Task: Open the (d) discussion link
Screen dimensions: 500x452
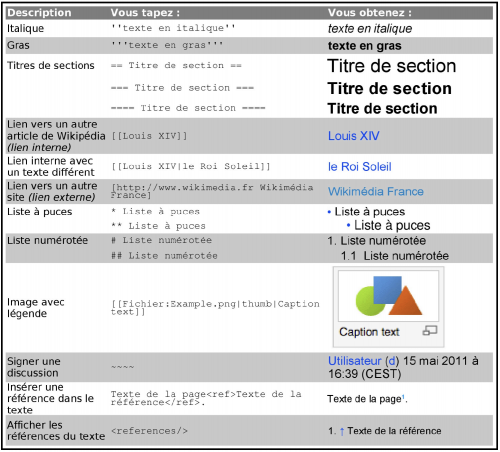Action: click(392, 361)
